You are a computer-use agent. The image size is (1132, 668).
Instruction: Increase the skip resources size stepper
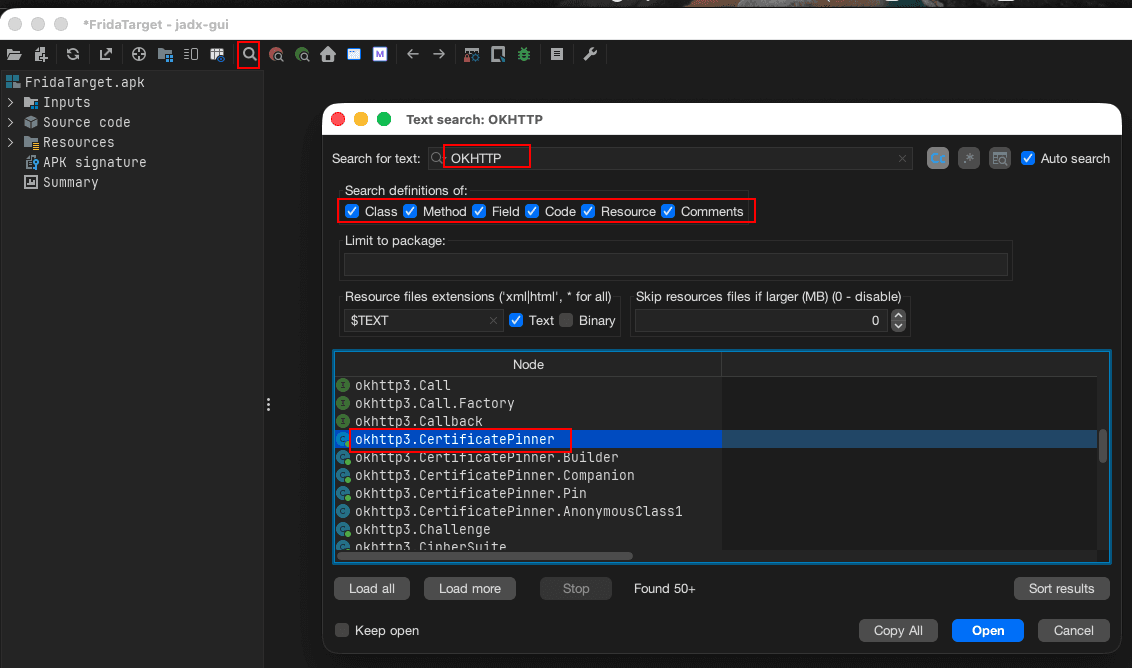(x=898, y=315)
